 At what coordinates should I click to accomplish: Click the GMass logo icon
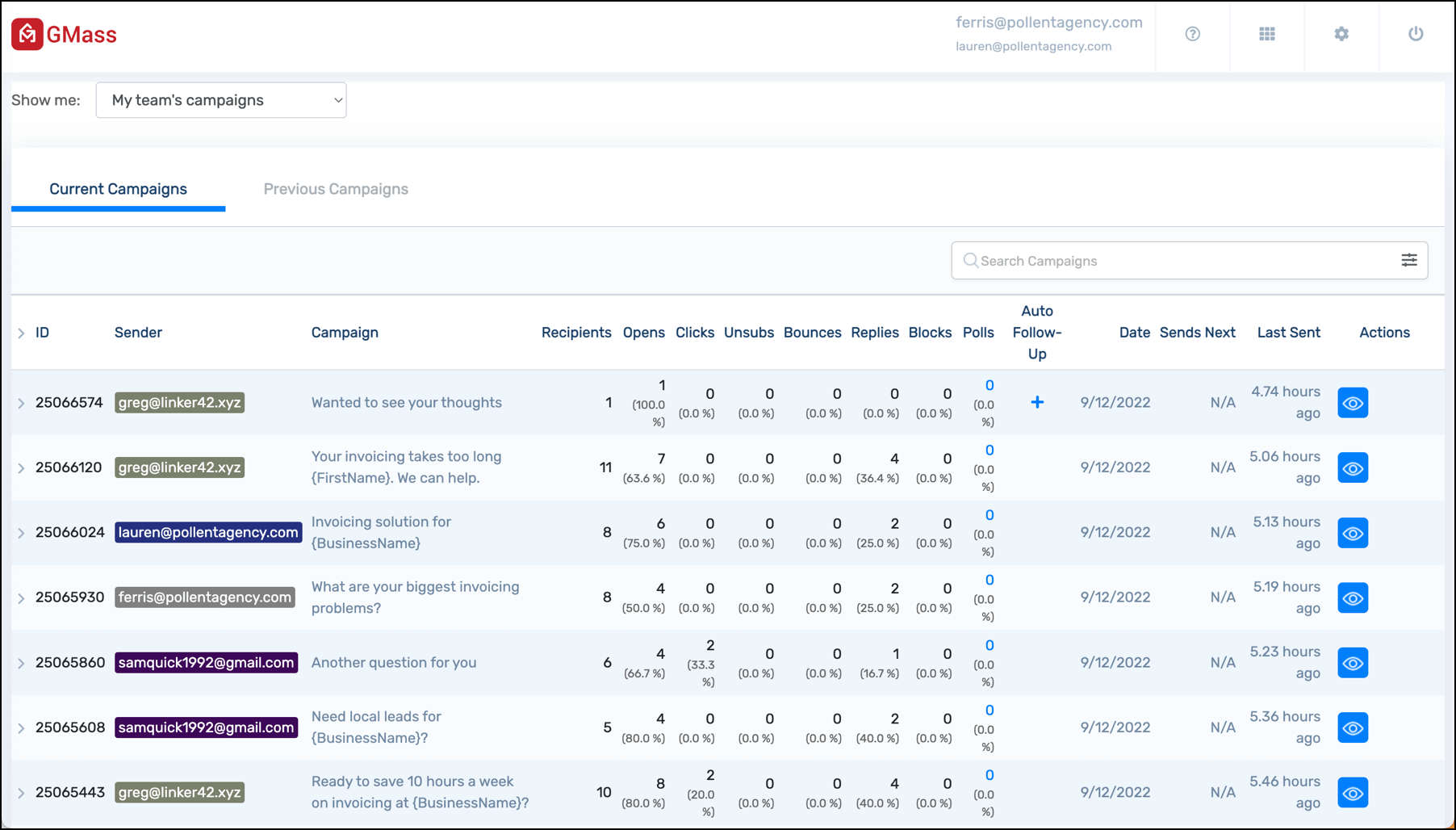(27, 34)
